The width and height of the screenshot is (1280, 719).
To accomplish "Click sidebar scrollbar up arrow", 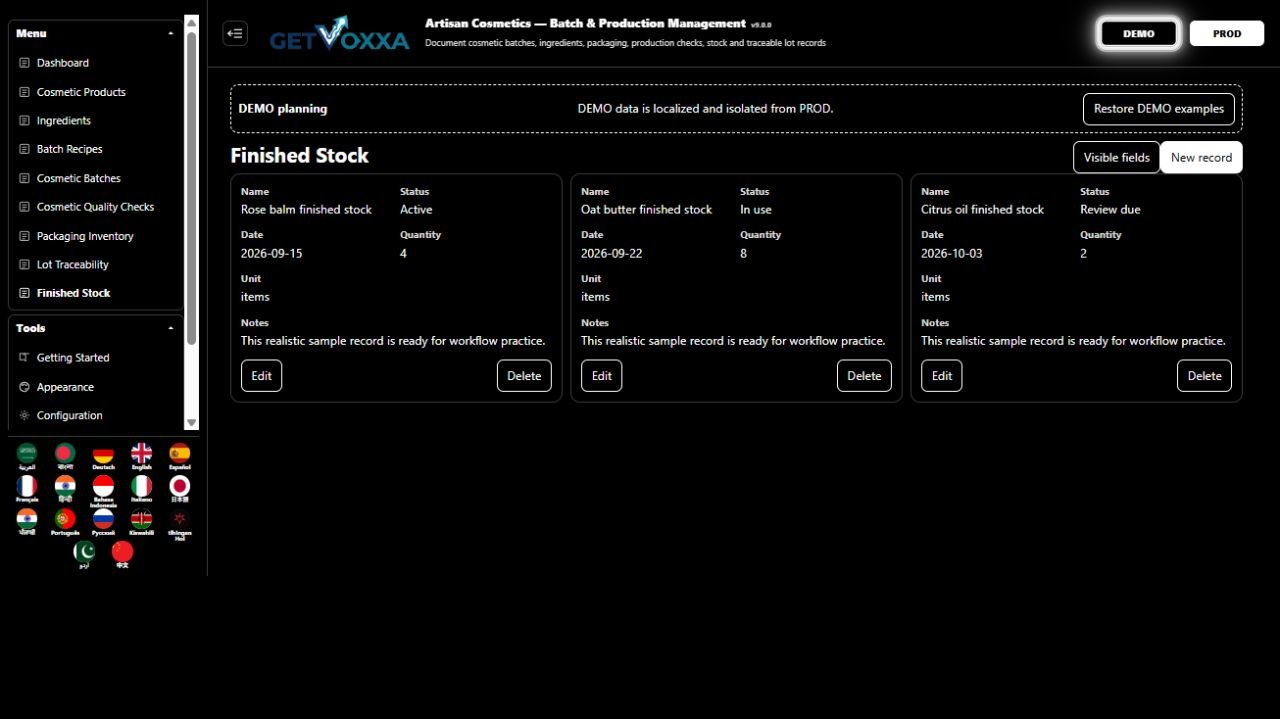I will (x=192, y=23).
